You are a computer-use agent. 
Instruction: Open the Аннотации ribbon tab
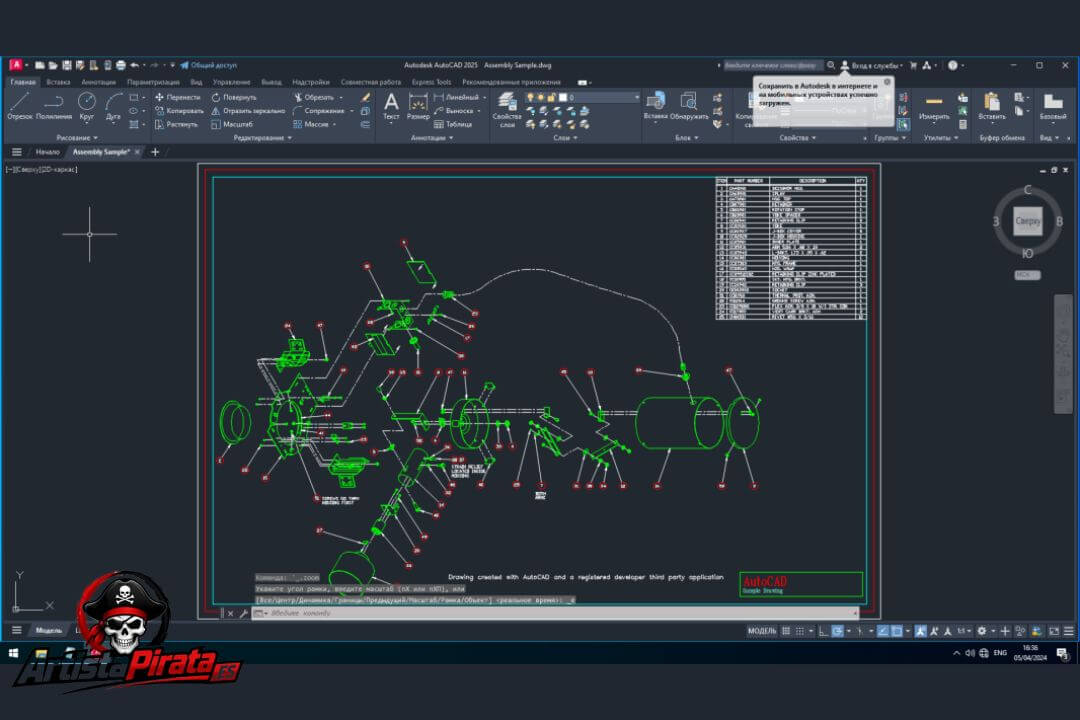point(98,82)
